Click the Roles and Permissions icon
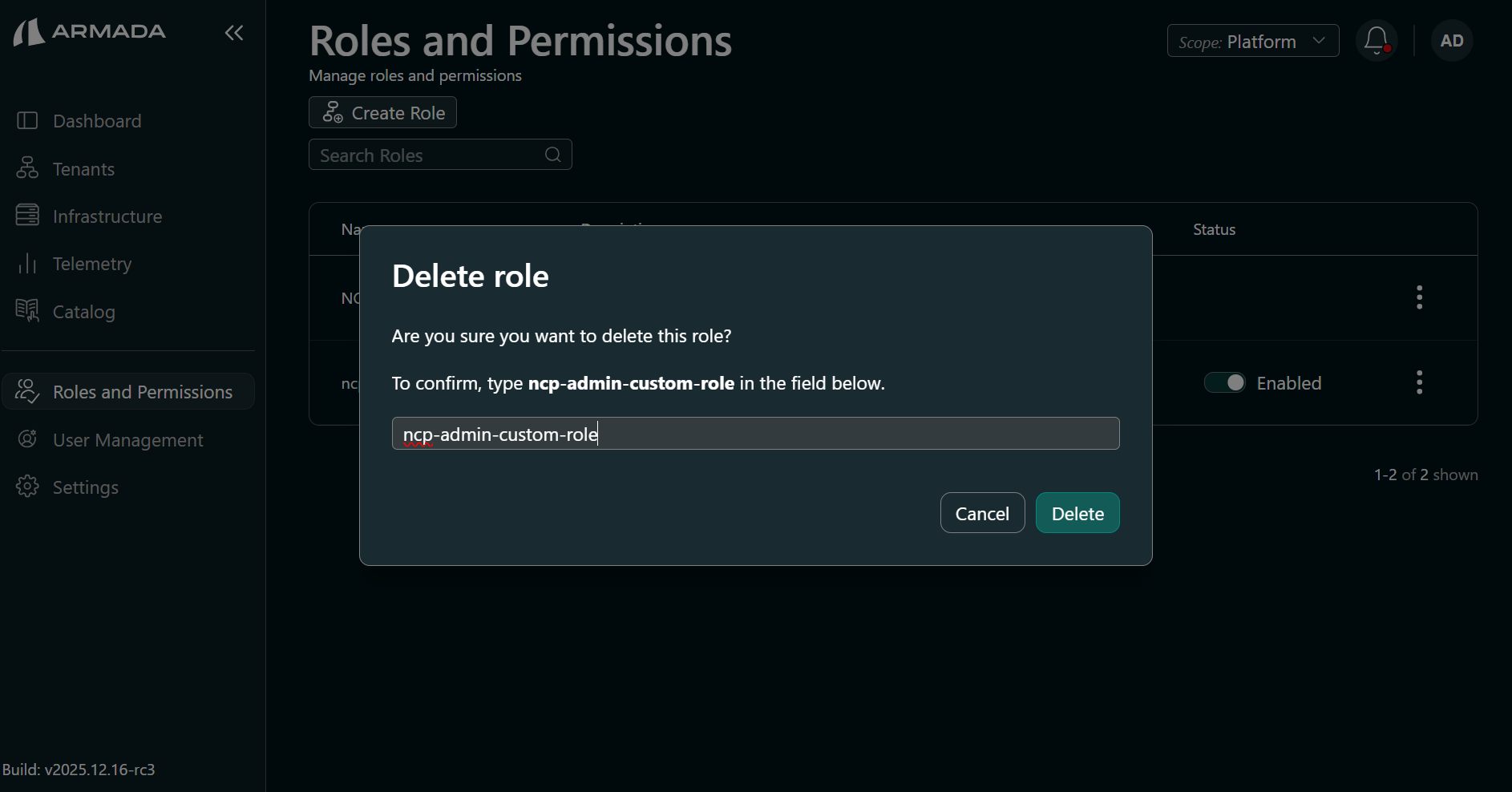Image resolution: width=1512 pixels, height=792 pixels. click(26, 391)
